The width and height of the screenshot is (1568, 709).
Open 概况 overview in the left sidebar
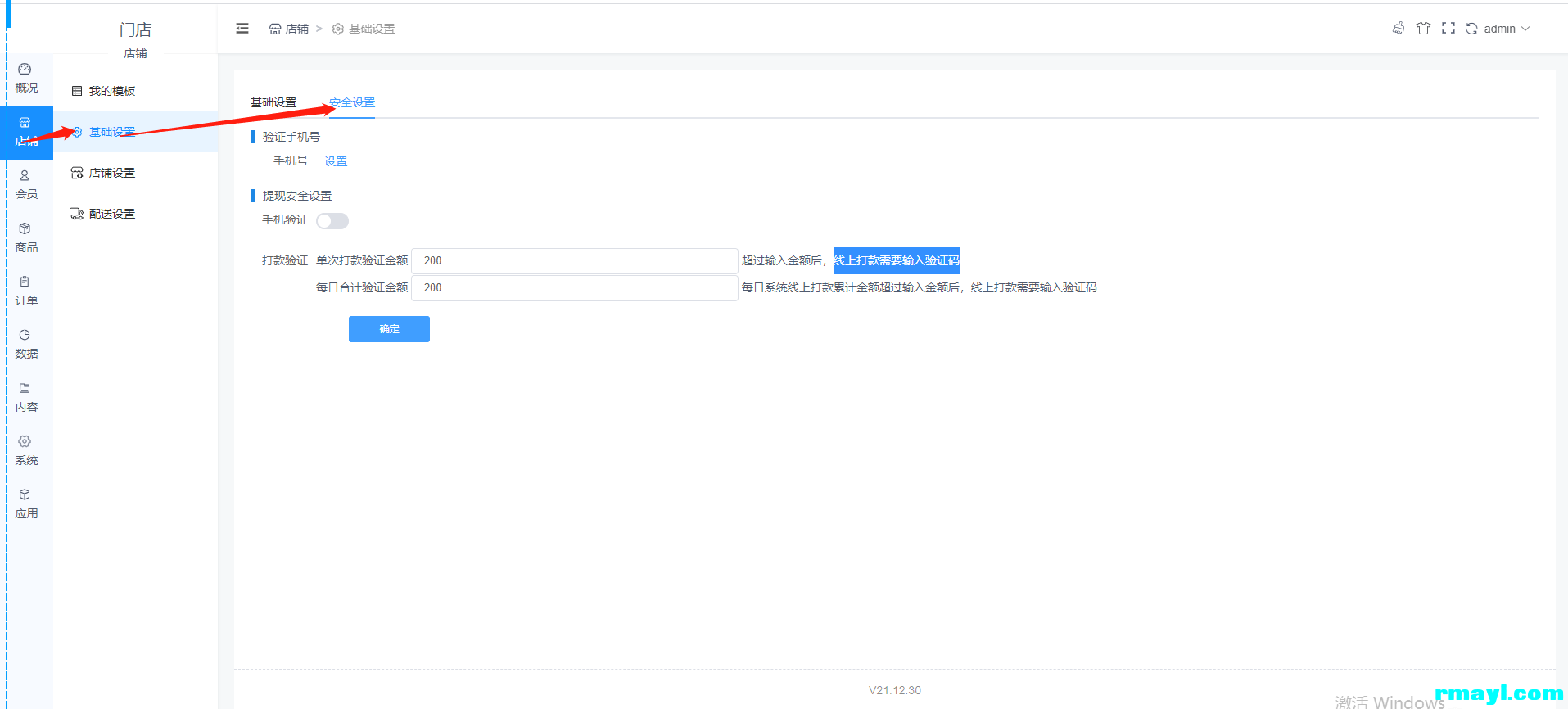coord(26,78)
